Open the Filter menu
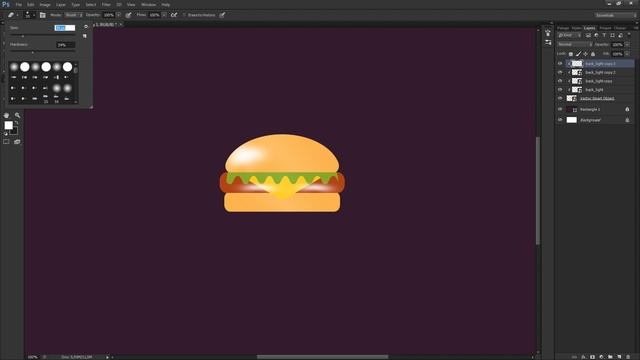 (x=106, y=4)
